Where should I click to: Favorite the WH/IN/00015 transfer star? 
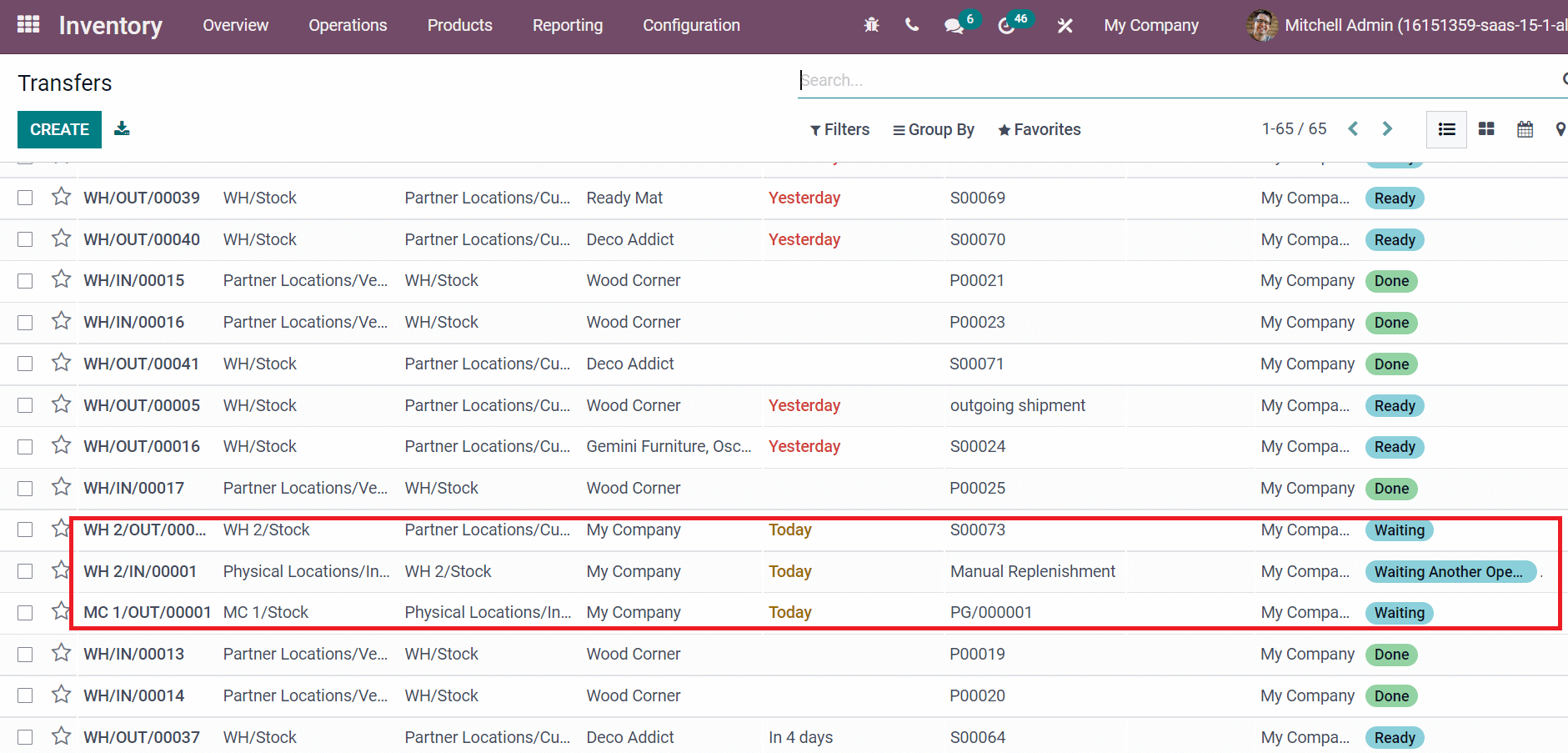(61, 279)
